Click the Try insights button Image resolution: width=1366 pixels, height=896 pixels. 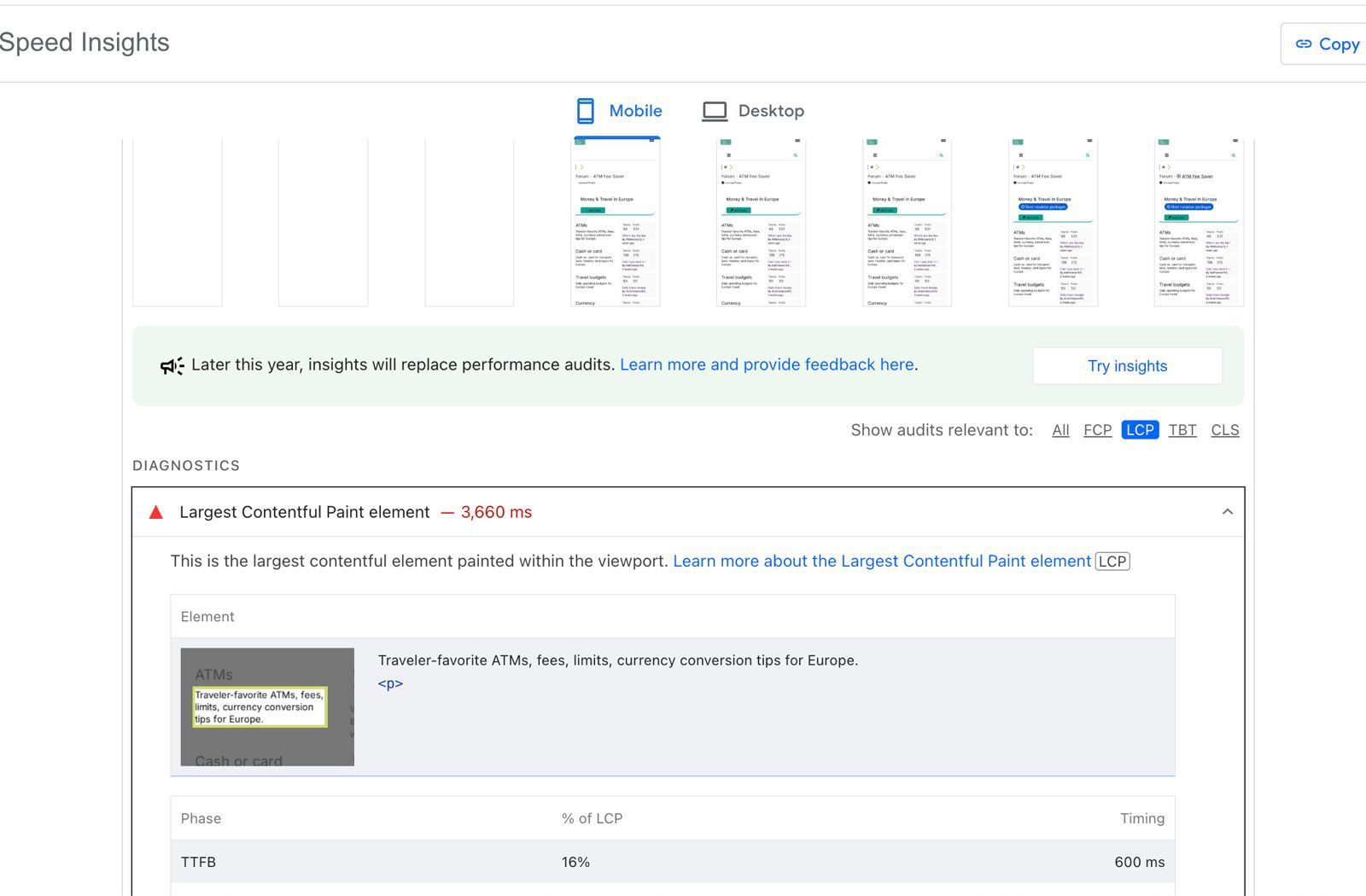1127,366
